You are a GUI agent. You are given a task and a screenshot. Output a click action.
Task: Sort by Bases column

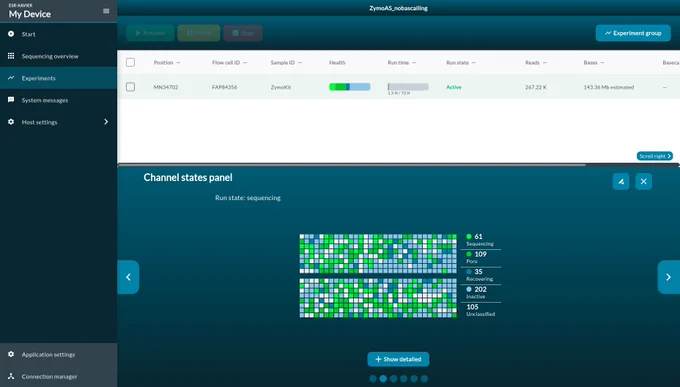click(x=594, y=62)
